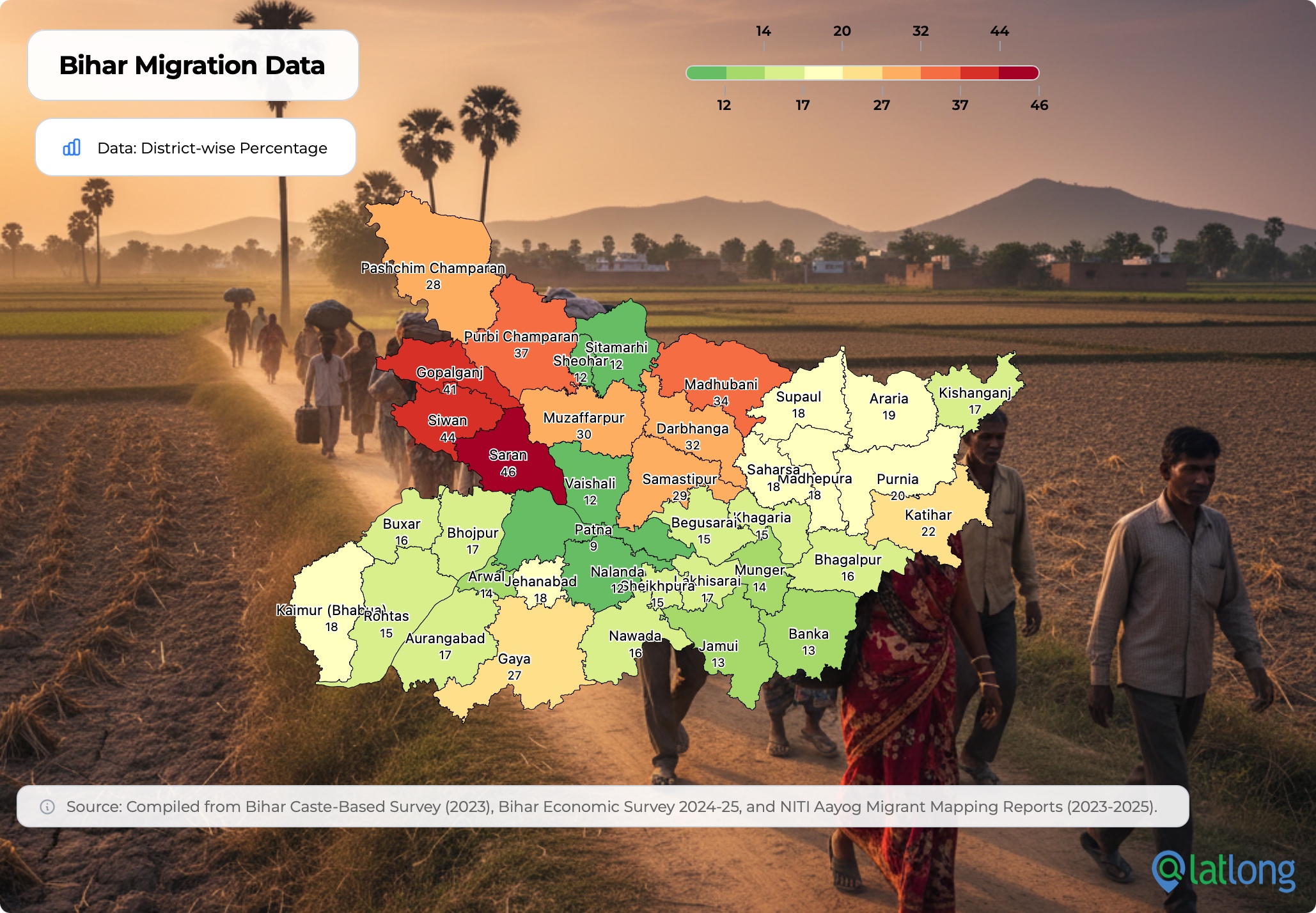Click the Madhubani district label
Viewport: 1316px width, 913px height.
pyautogui.click(x=721, y=384)
